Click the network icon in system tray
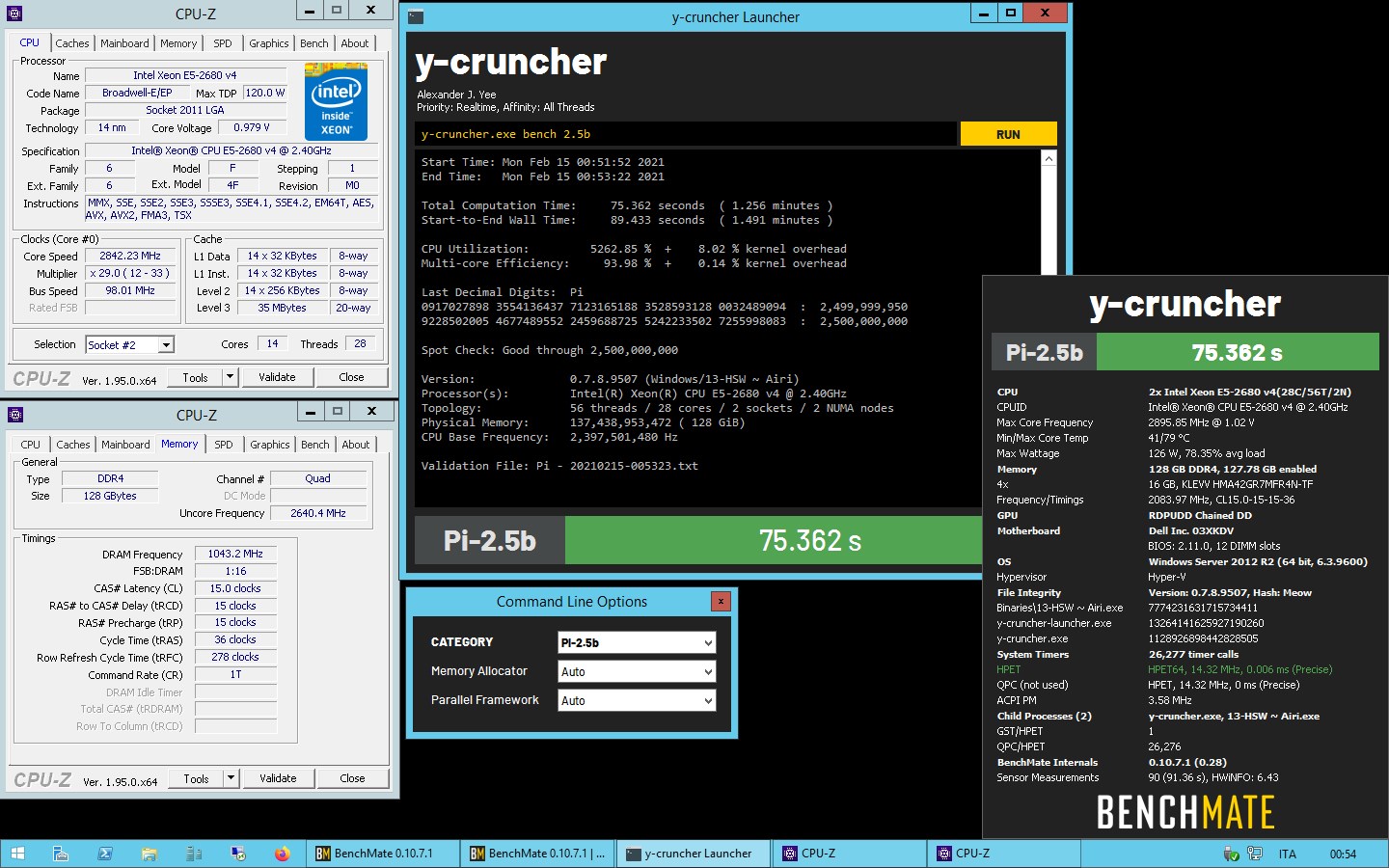Screen dimensions: 1389x868 [1254, 854]
